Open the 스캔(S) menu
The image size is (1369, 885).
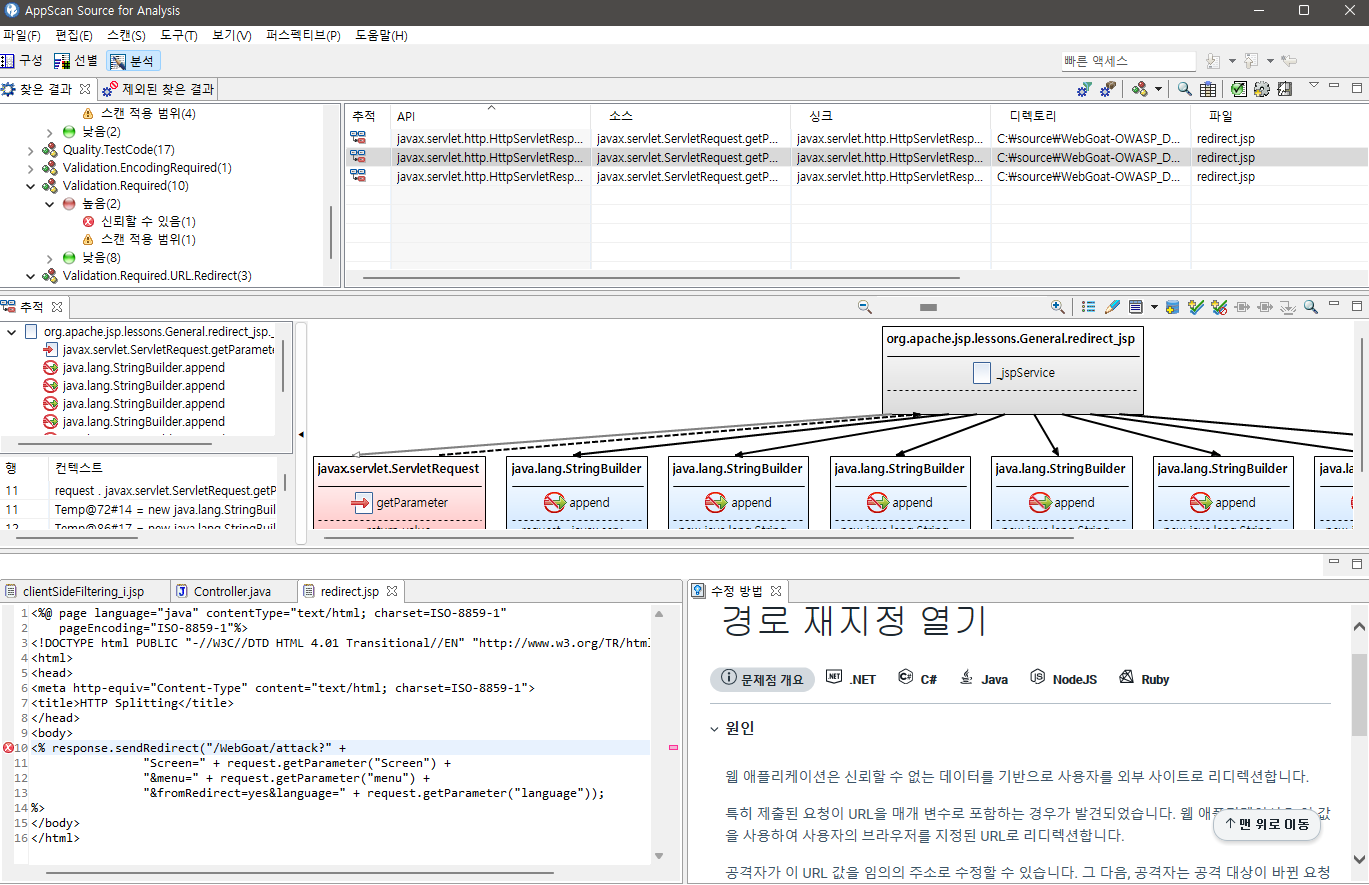126,35
